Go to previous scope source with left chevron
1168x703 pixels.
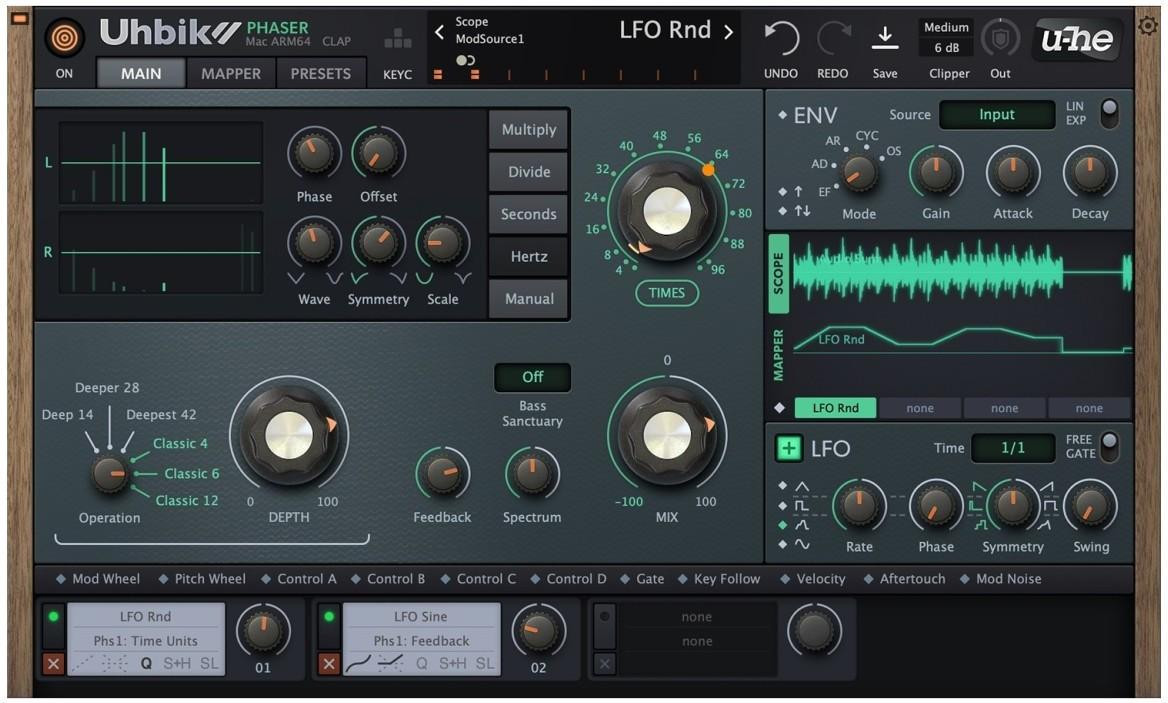pos(439,32)
